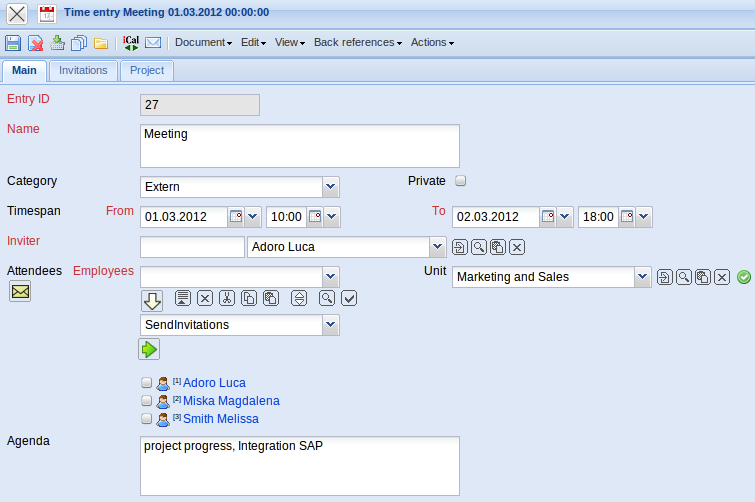Click into the Agenda text area
Screen dimensions: 755x502
(x=300, y=465)
